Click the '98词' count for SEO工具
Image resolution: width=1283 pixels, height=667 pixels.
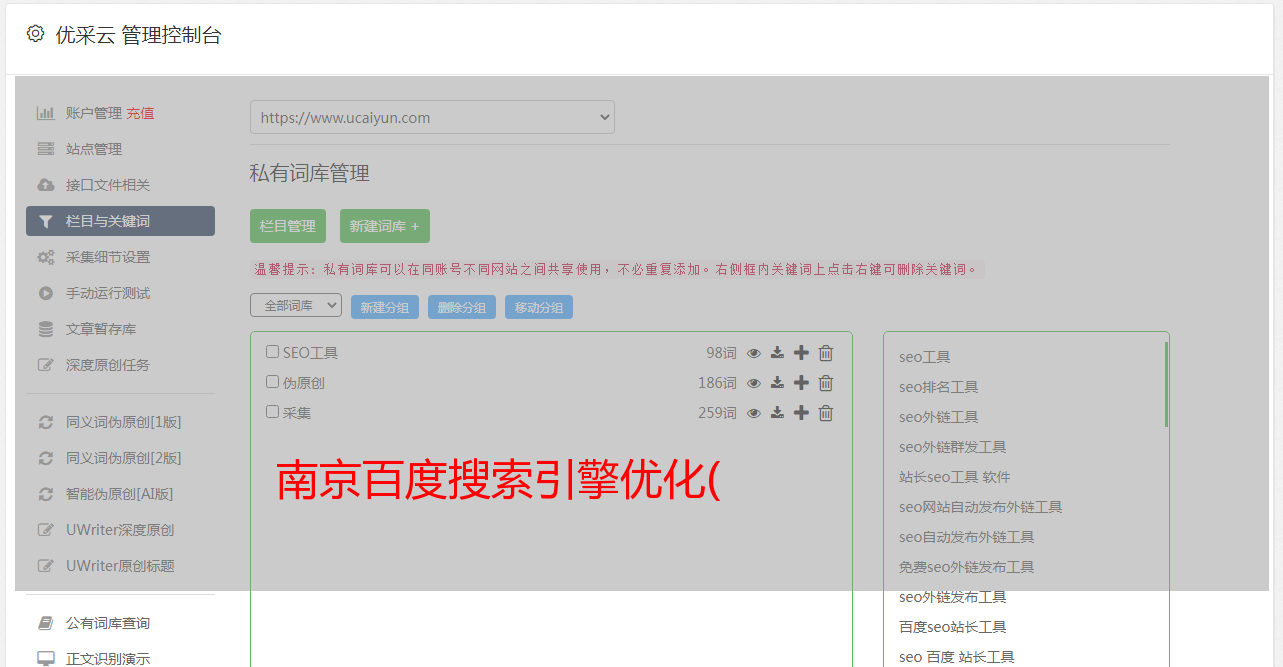point(721,353)
